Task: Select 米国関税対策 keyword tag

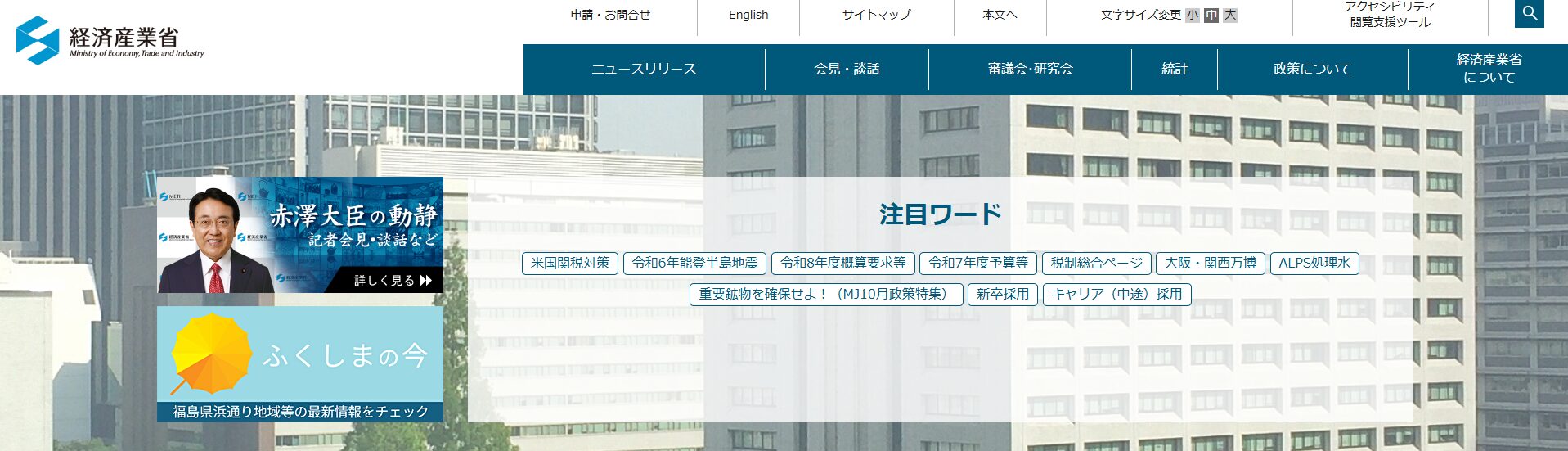Action: click(x=570, y=263)
